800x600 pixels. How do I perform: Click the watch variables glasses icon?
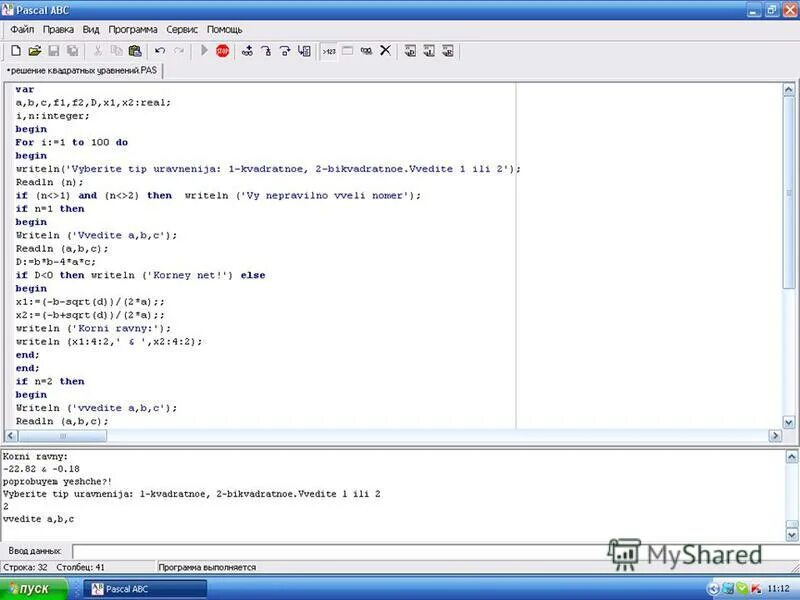[366, 51]
